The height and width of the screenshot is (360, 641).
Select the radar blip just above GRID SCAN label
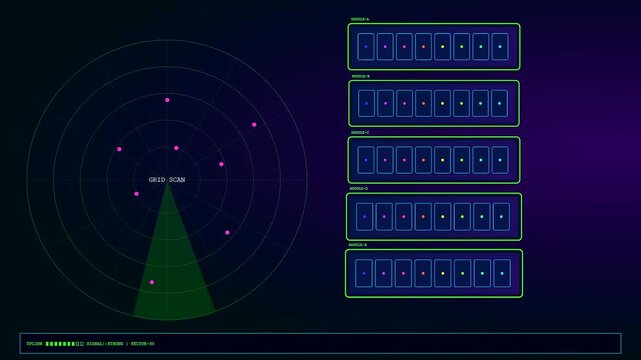(176, 148)
